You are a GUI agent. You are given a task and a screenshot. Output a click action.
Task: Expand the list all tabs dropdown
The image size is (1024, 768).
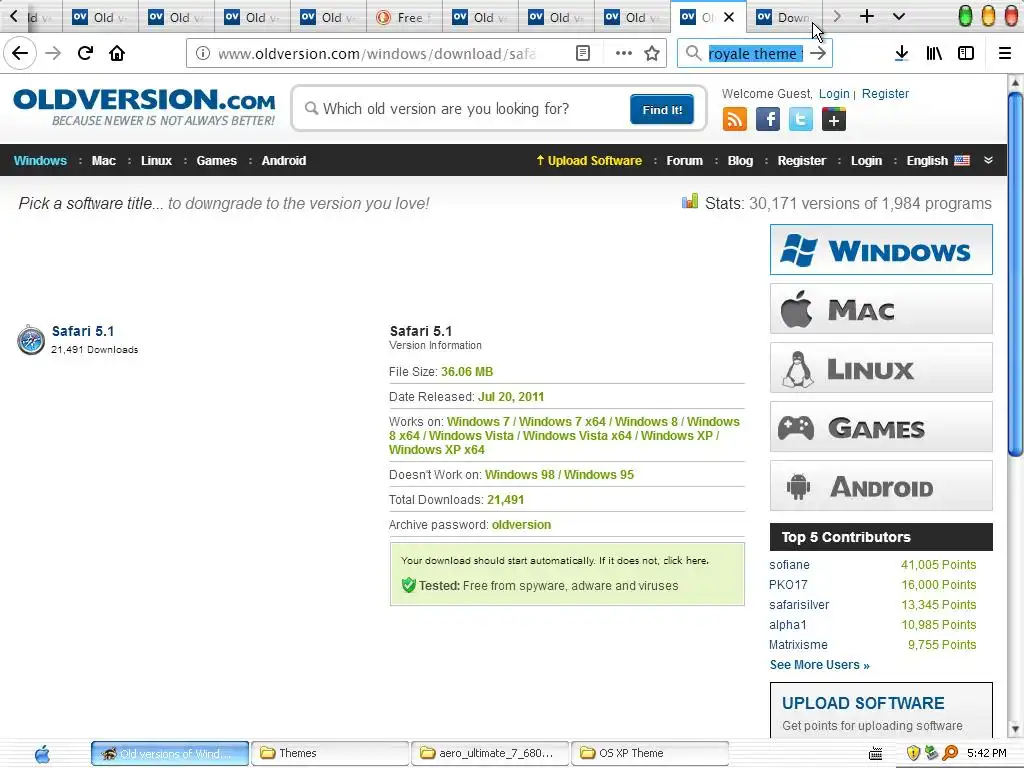pos(899,16)
